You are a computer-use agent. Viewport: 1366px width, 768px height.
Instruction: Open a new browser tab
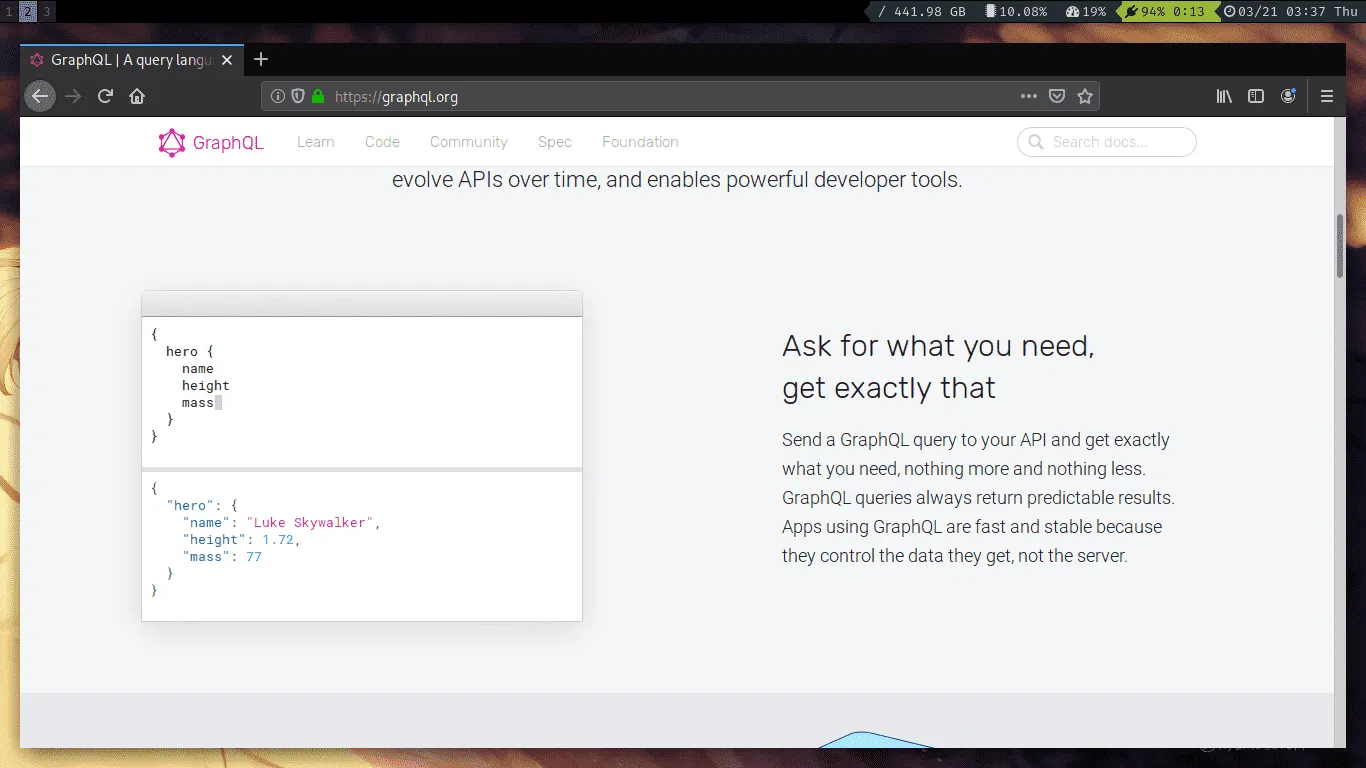tap(261, 59)
